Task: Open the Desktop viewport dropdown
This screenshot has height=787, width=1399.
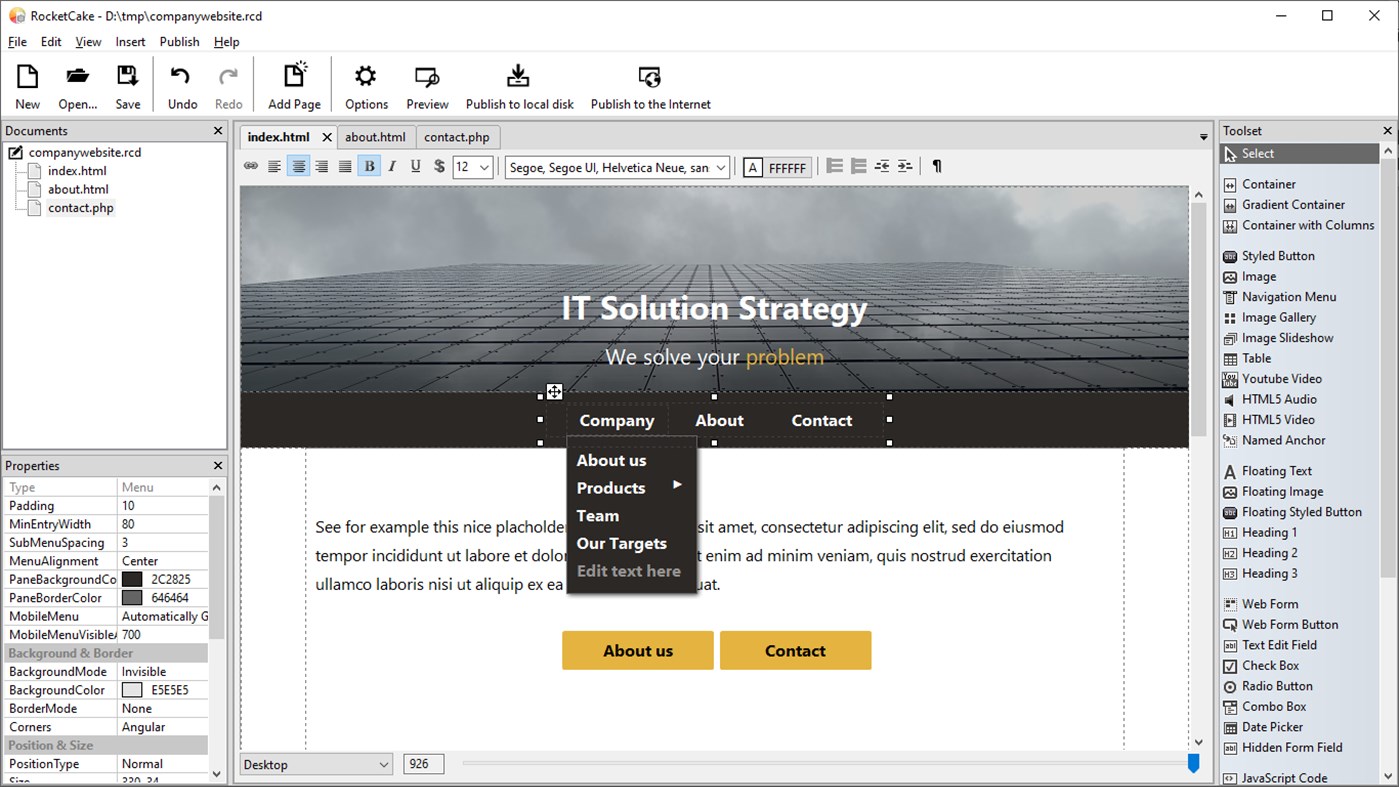Action: (315, 763)
